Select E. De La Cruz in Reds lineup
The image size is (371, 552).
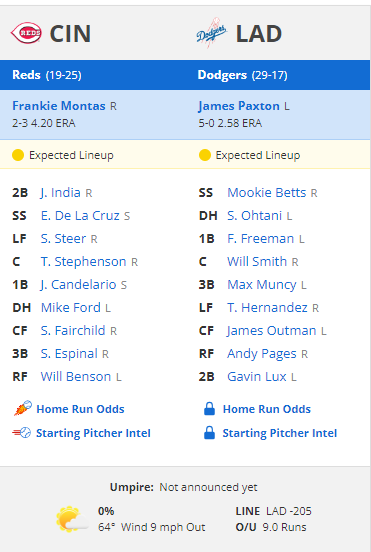(80, 215)
